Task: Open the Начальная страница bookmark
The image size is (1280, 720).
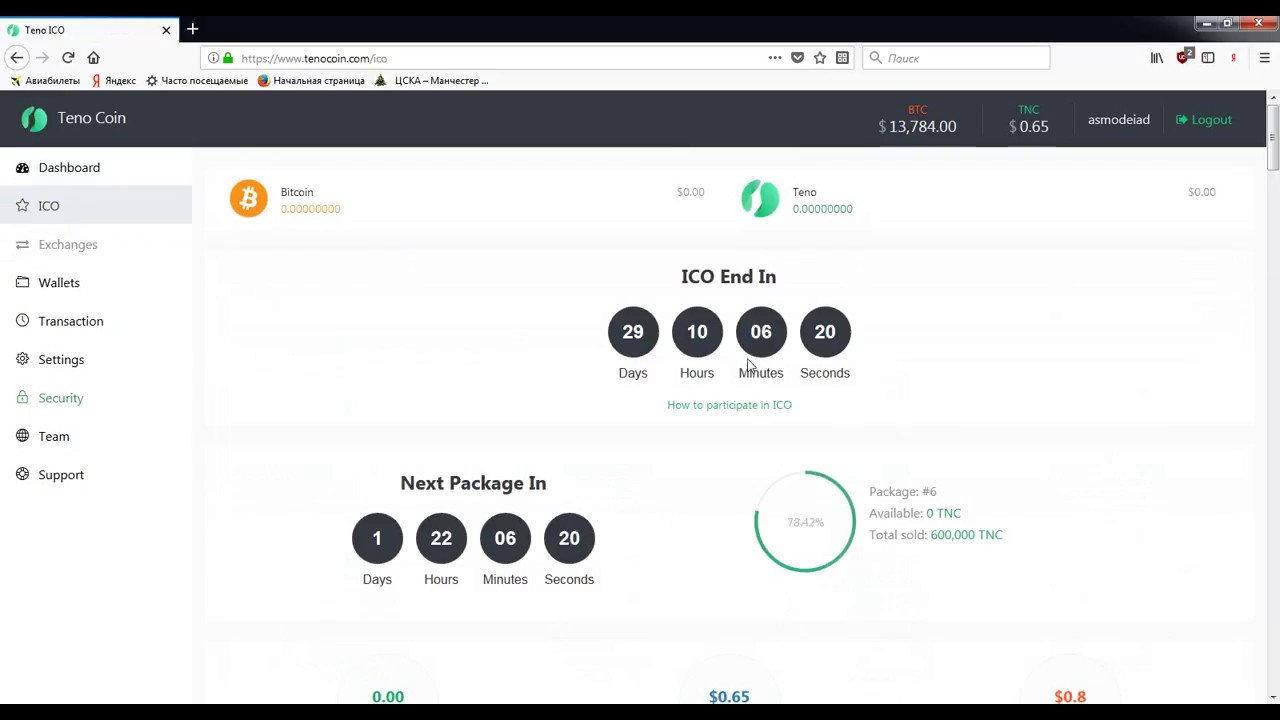Action: click(x=311, y=80)
